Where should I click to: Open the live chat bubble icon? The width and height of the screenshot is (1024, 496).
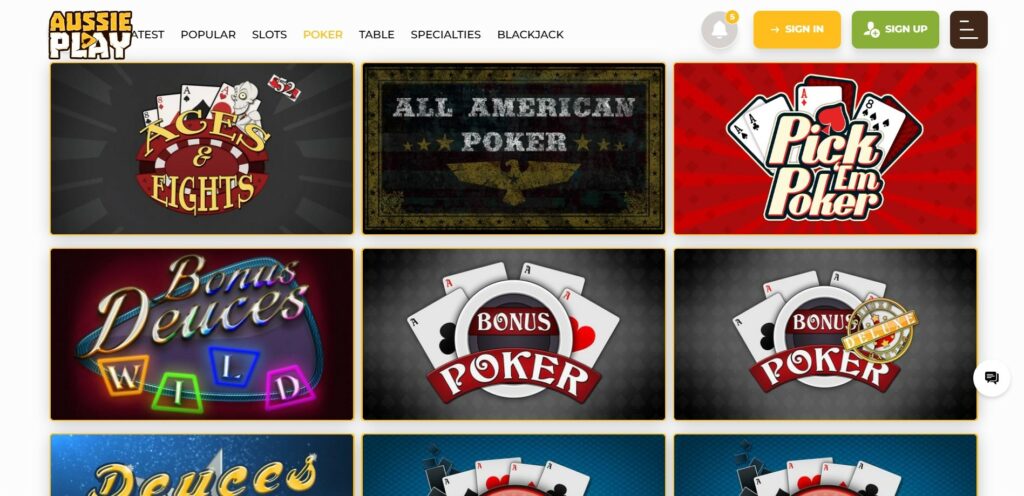[991, 377]
